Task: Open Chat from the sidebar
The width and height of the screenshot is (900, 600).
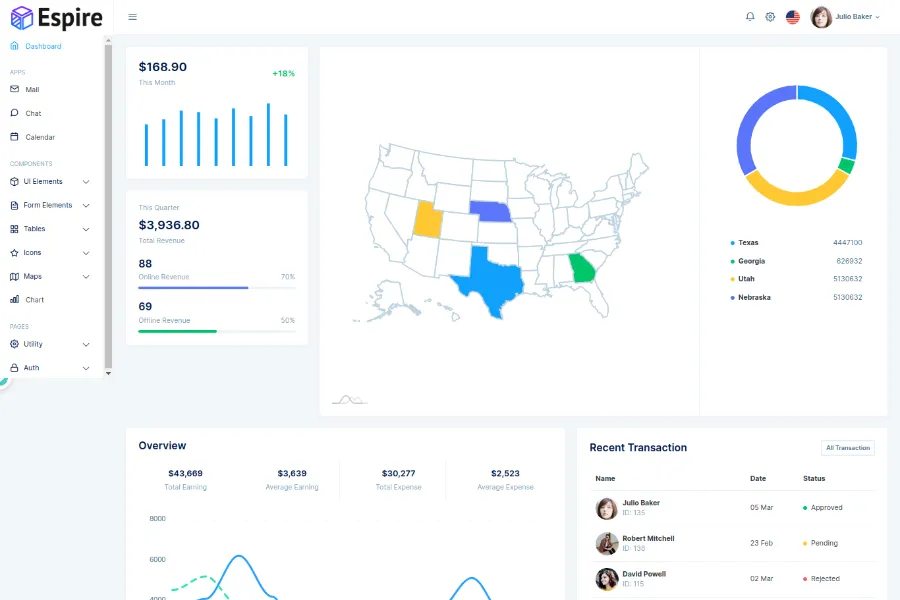Action: point(33,114)
